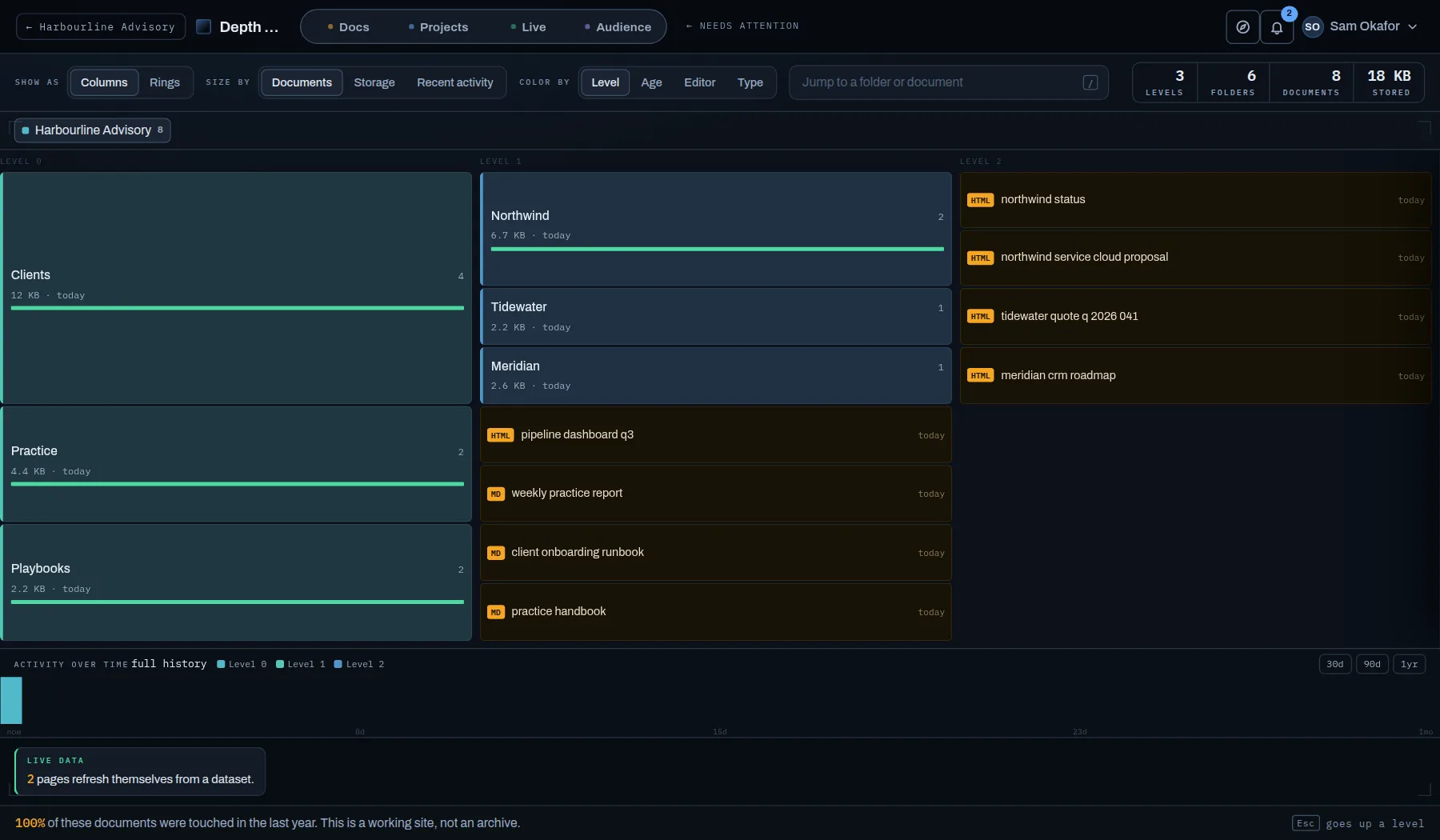Click the slash shortcut icon in search
The height and width of the screenshot is (840, 1440).
pyautogui.click(x=1090, y=82)
